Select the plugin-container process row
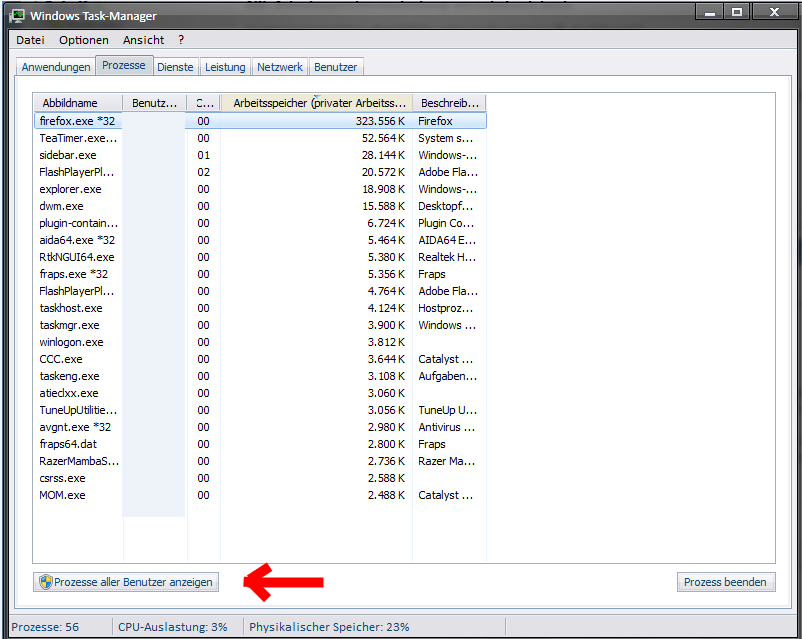 coord(260,223)
